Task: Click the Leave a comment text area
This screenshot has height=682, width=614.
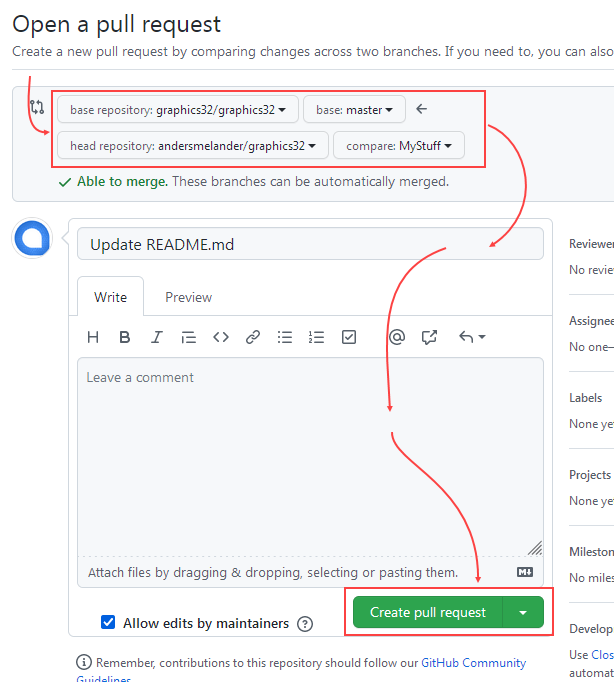Action: point(310,457)
